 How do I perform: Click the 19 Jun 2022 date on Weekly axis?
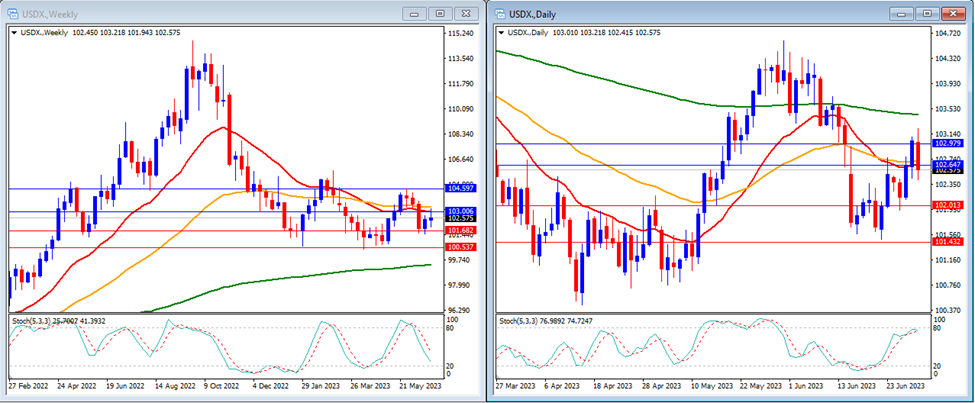click(126, 386)
